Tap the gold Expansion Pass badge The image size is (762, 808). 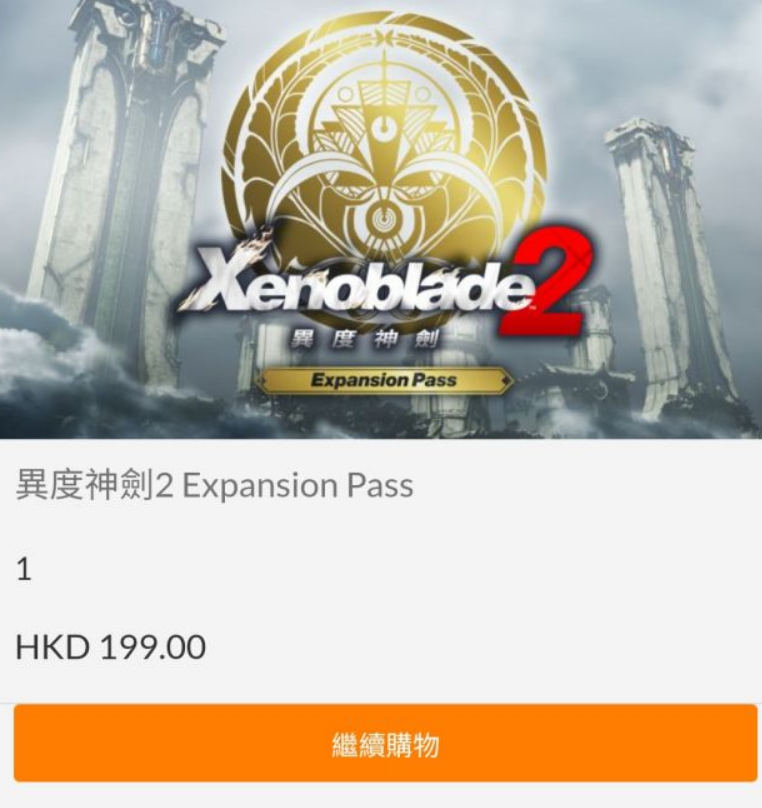click(x=384, y=380)
